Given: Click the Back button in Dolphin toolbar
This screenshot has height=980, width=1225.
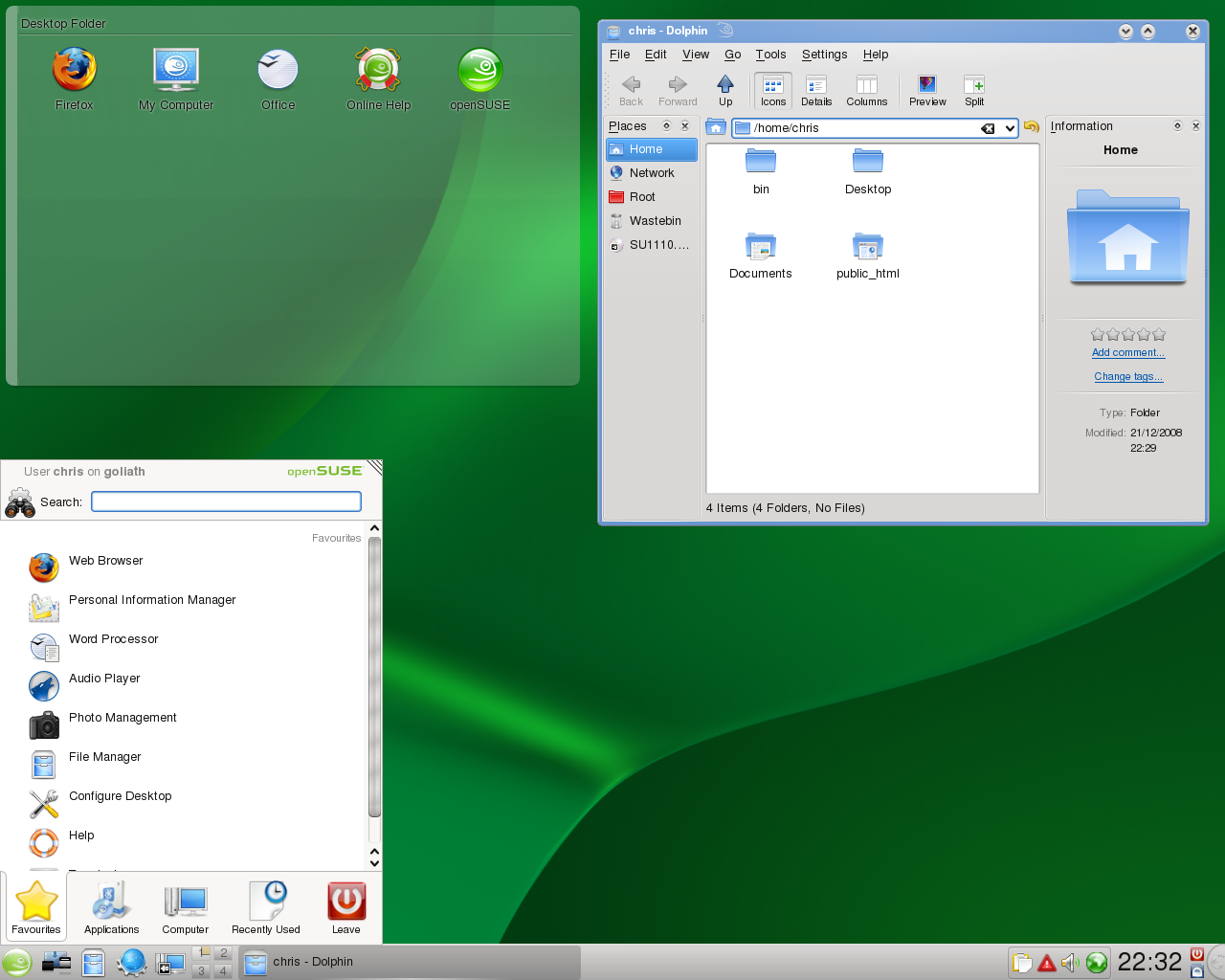Looking at the screenshot, I should click(x=631, y=91).
